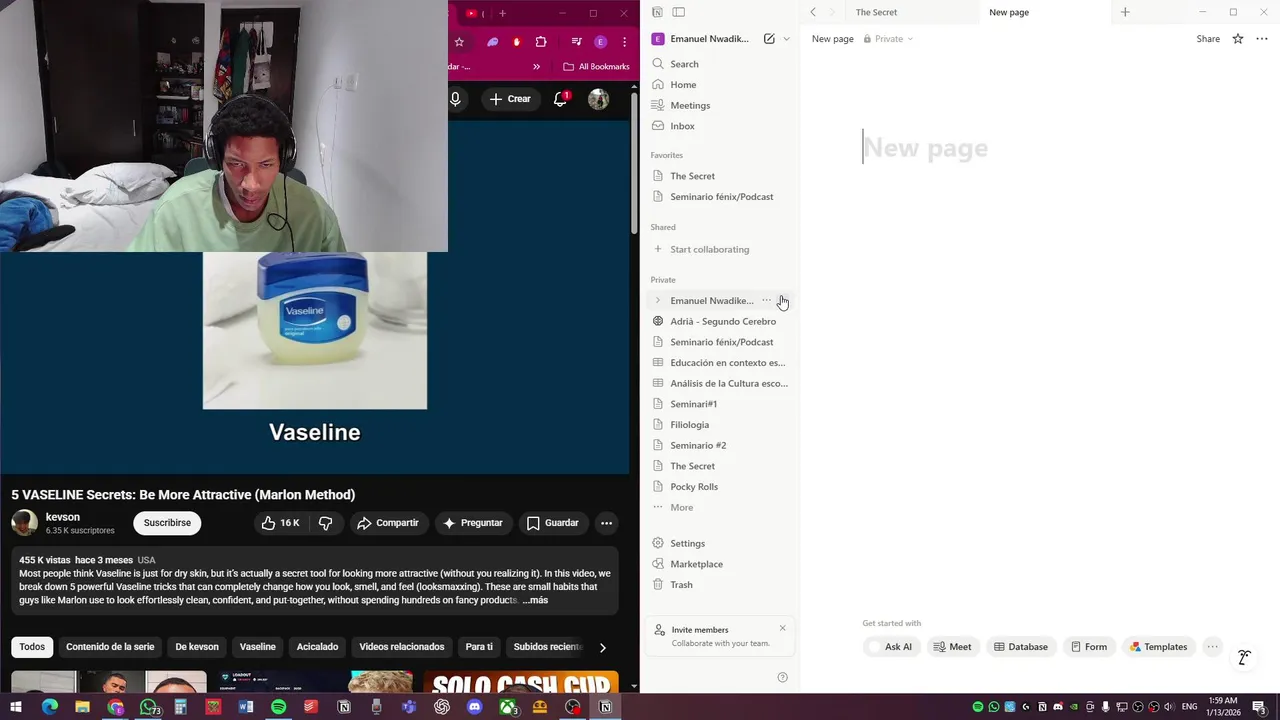Image resolution: width=1280 pixels, height=720 pixels.
Task: Open Notion Marketplace
Action: tap(720, 564)
